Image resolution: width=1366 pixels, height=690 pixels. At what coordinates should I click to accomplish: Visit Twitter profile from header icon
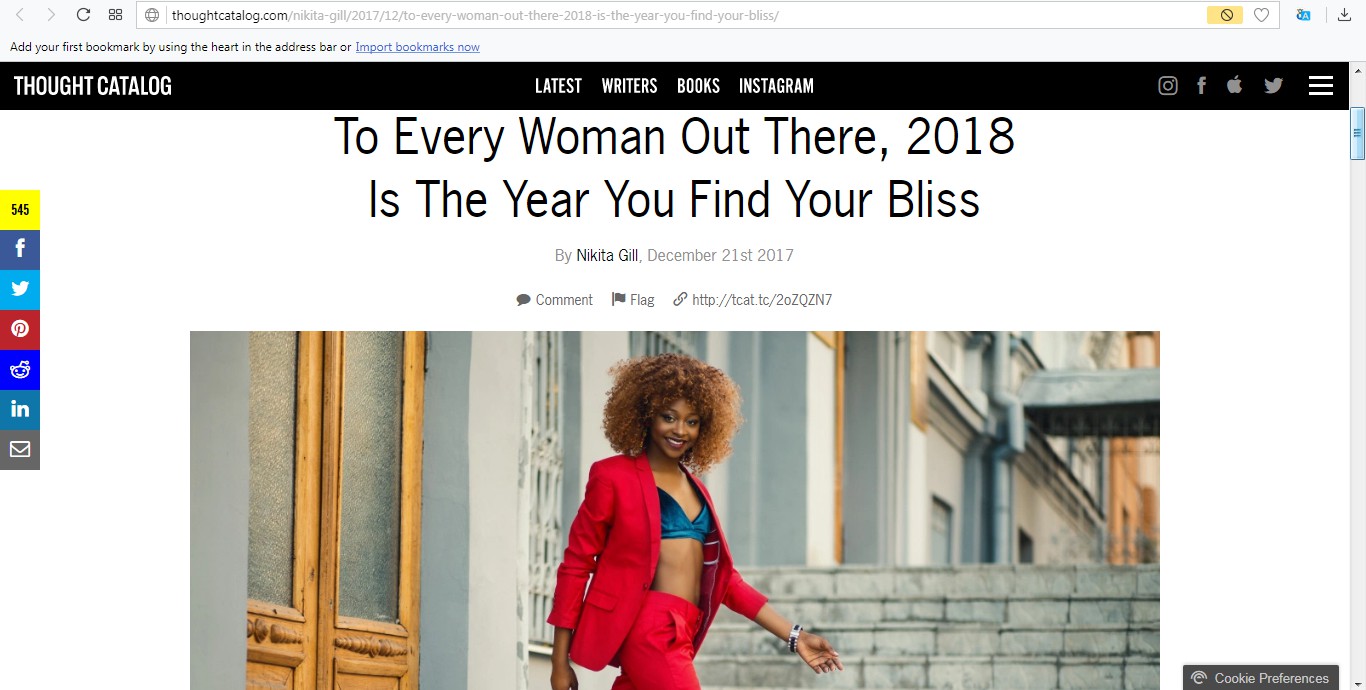[1273, 86]
